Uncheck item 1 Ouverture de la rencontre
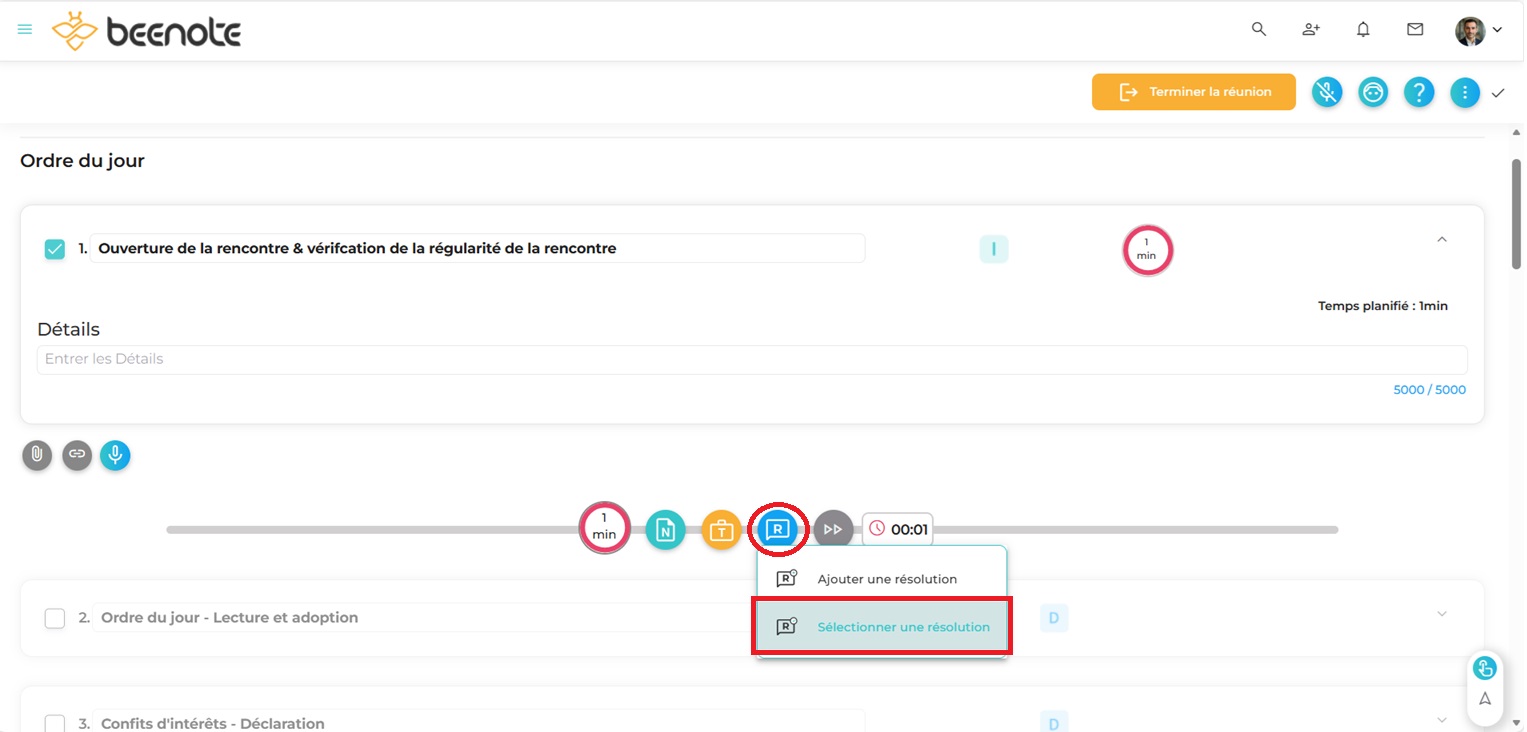This screenshot has width=1527, height=732. (x=55, y=249)
